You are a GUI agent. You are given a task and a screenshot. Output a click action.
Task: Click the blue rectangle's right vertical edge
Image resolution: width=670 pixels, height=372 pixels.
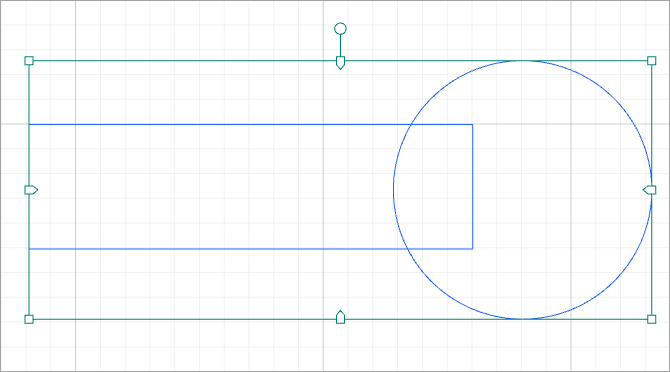click(x=473, y=187)
